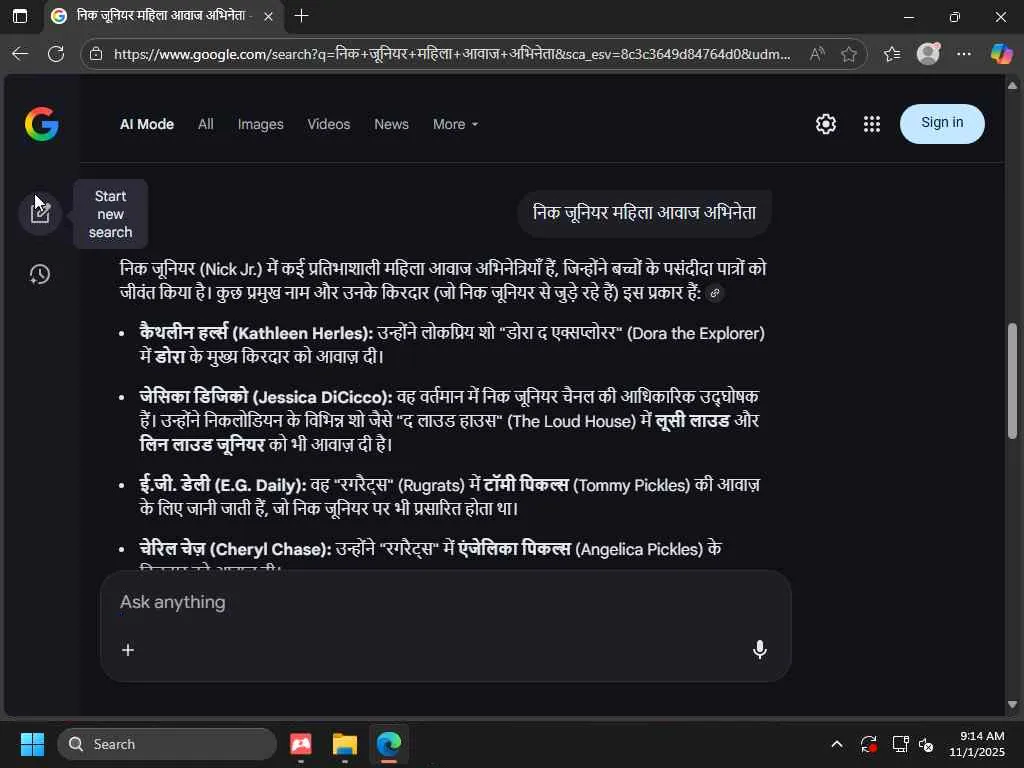Click the name Cheryl Chase
Viewport: 1024px width, 768px height.
(270, 549)
